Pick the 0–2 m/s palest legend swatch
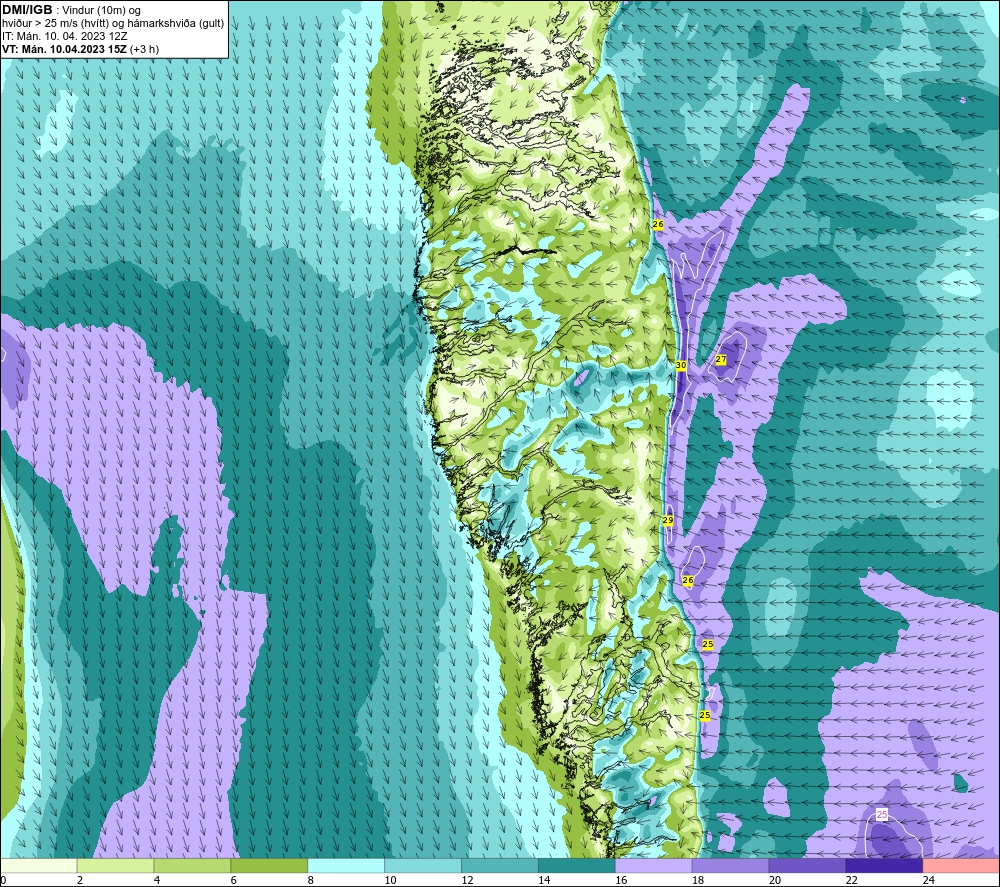Viewport: 1000px width, 887px height. tap(39, 865)
